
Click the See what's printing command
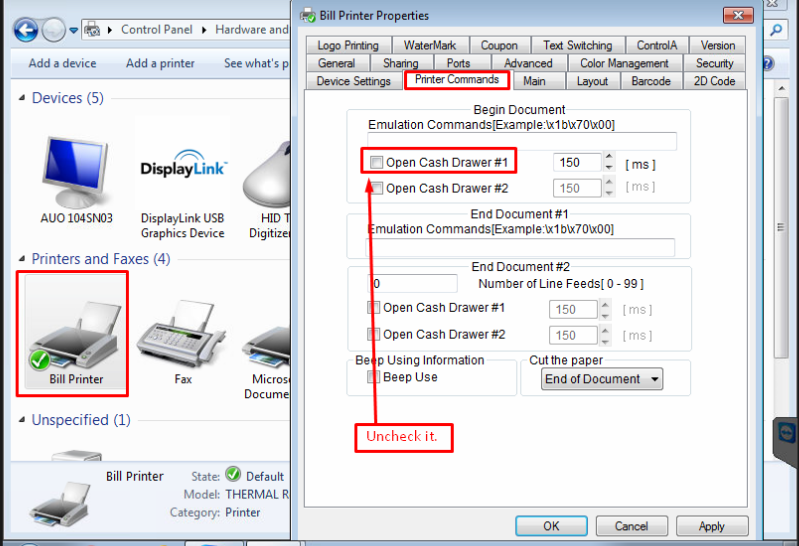tap(257, 63)
